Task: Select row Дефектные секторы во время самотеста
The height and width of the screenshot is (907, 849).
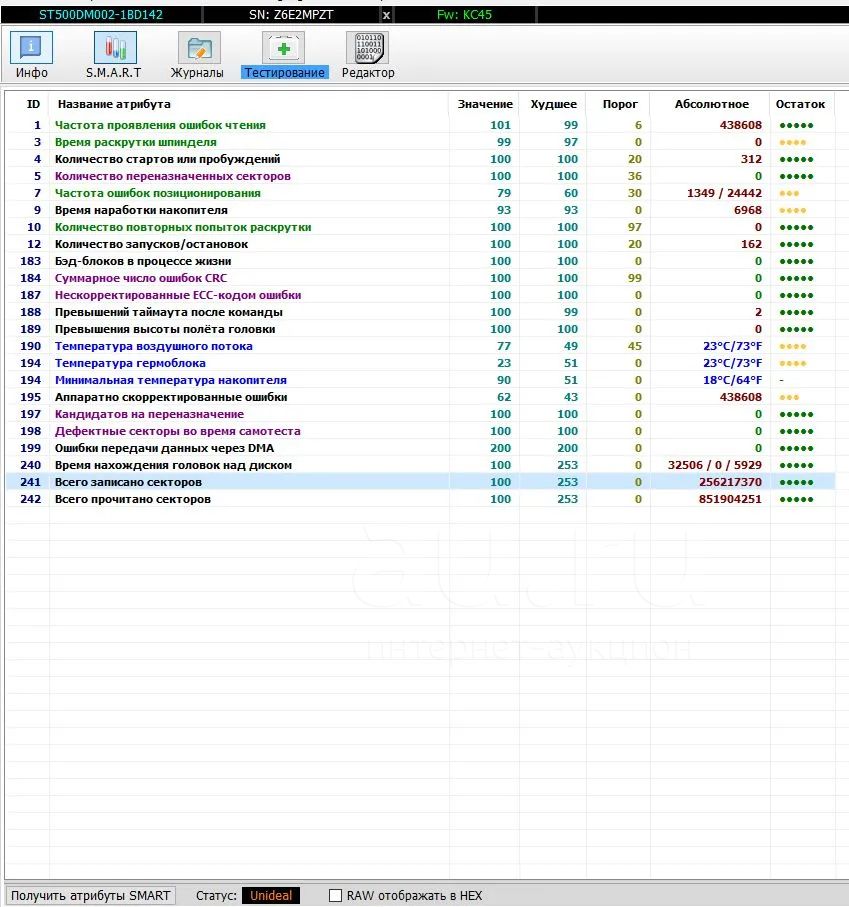Action: 420,431
